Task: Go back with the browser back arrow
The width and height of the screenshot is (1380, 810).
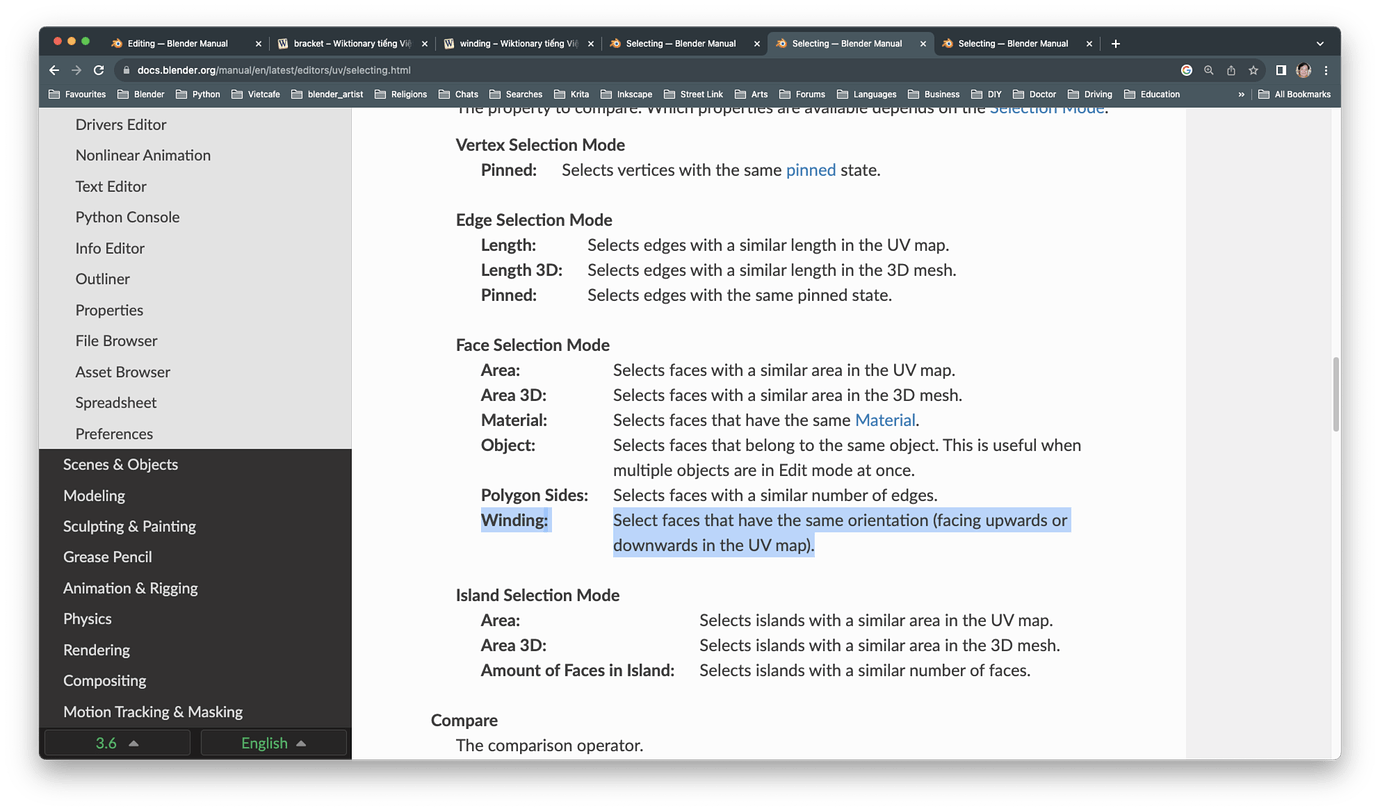Action: point(54,70)
